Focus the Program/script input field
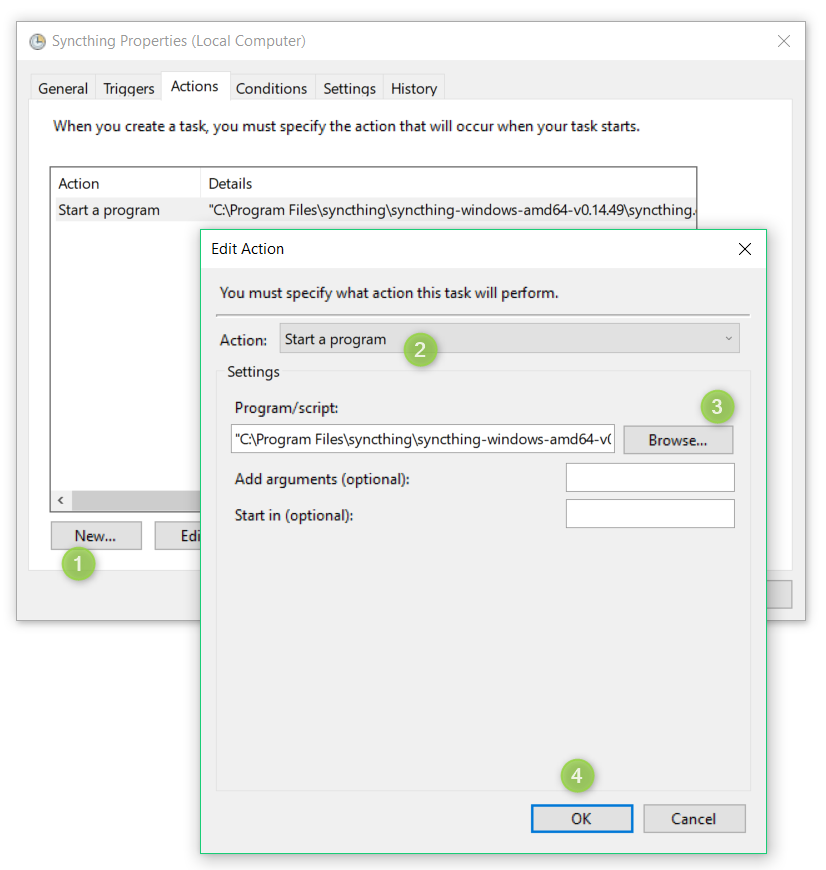The image size is (826, 870). coord(423,439)
